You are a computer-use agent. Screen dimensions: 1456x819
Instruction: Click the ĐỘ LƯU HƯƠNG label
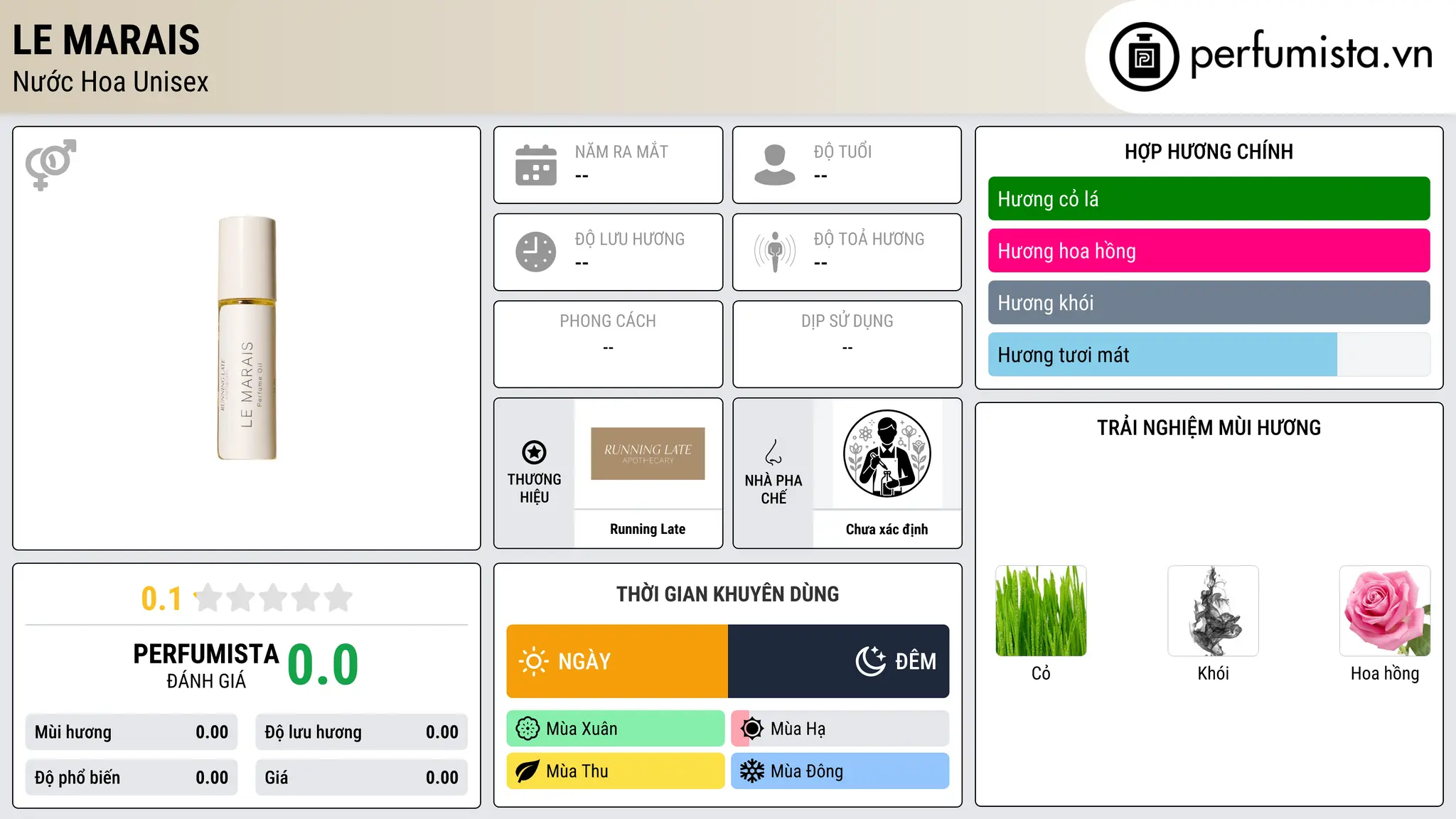tap(630, 239)
